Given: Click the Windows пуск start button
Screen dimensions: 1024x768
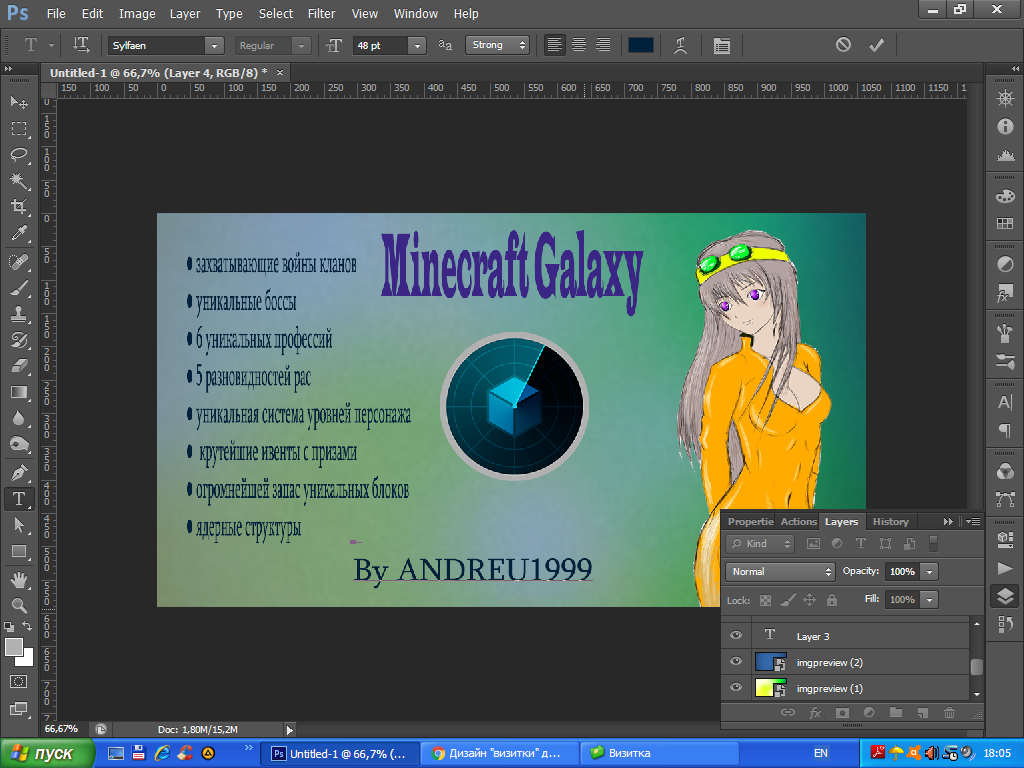Looking at the screenshot, I should point(47,754).
